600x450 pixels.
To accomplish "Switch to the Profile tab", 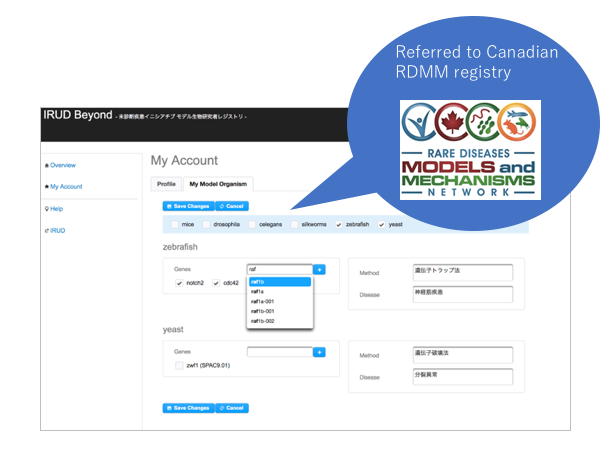I will point(166,184).
